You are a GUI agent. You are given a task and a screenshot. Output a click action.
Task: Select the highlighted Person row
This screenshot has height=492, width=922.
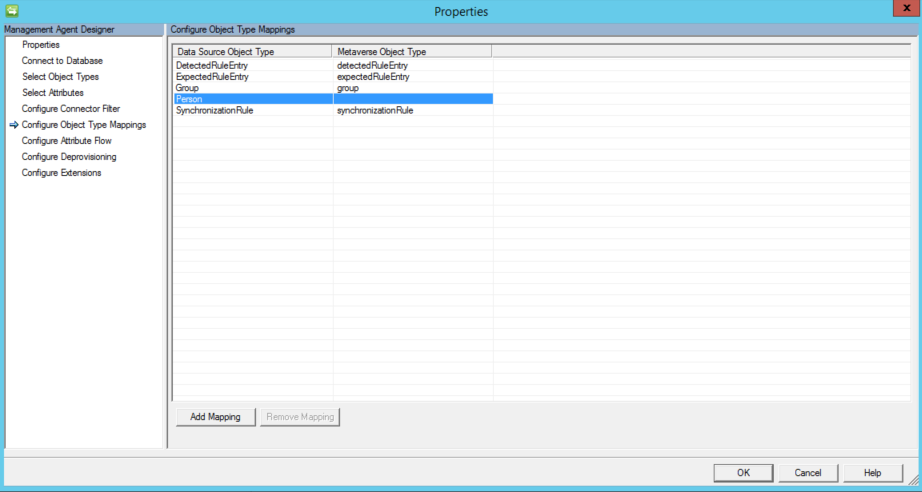click(x=333, y=99)
